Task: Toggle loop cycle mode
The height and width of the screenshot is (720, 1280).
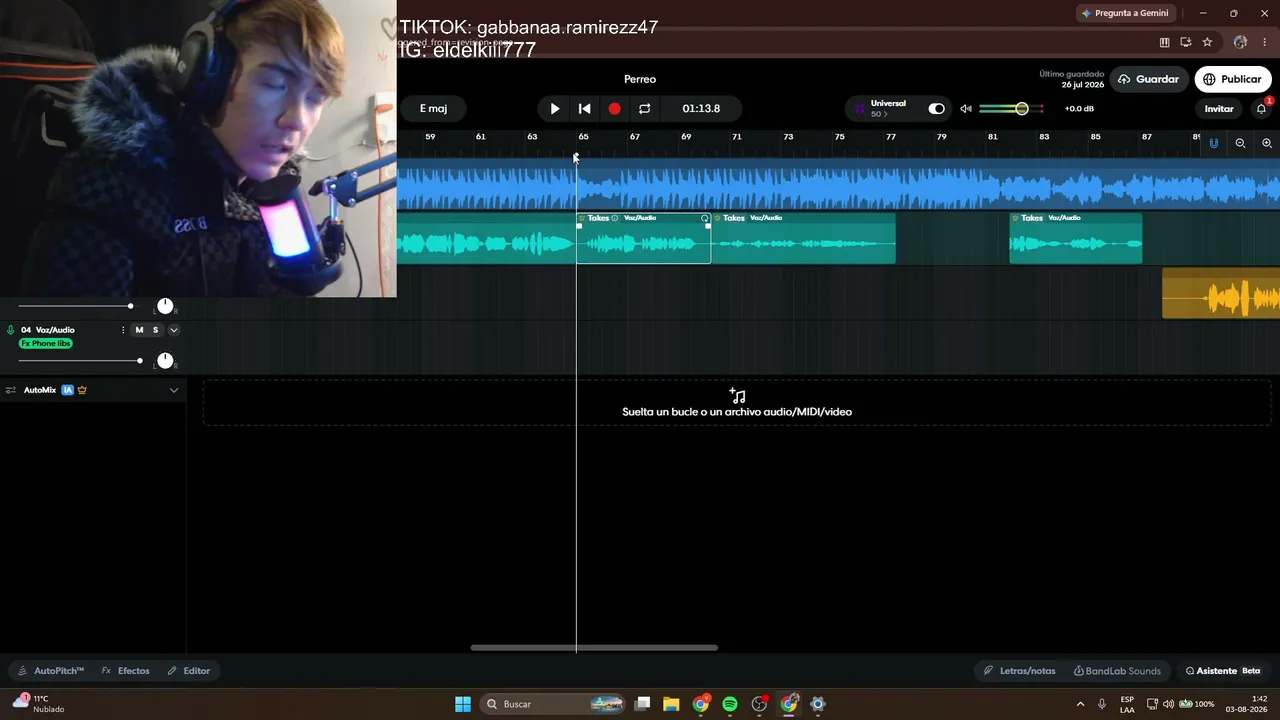Action: tap(645, 109)
